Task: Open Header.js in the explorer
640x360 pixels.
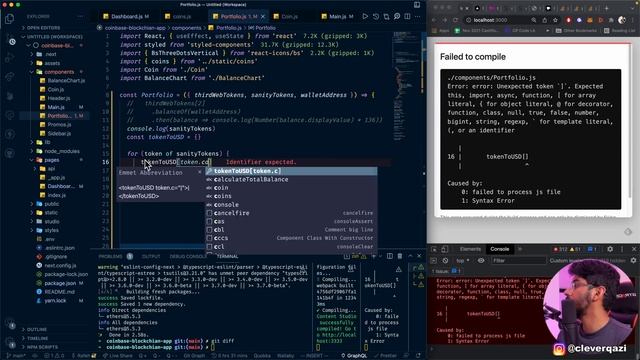Action: tap(59, 98)
